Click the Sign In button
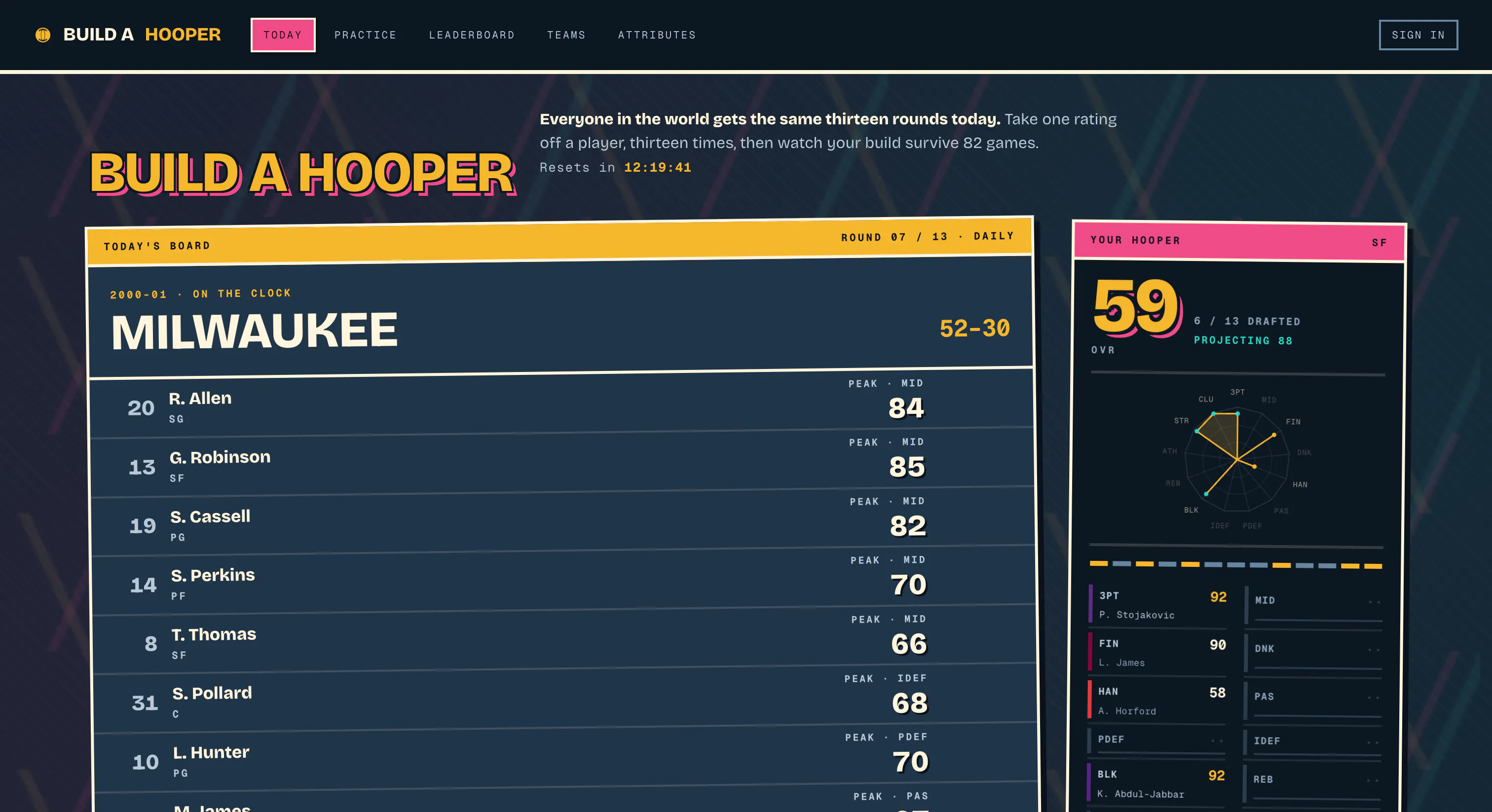1492x812 pixels. (x=1418, y=35)
